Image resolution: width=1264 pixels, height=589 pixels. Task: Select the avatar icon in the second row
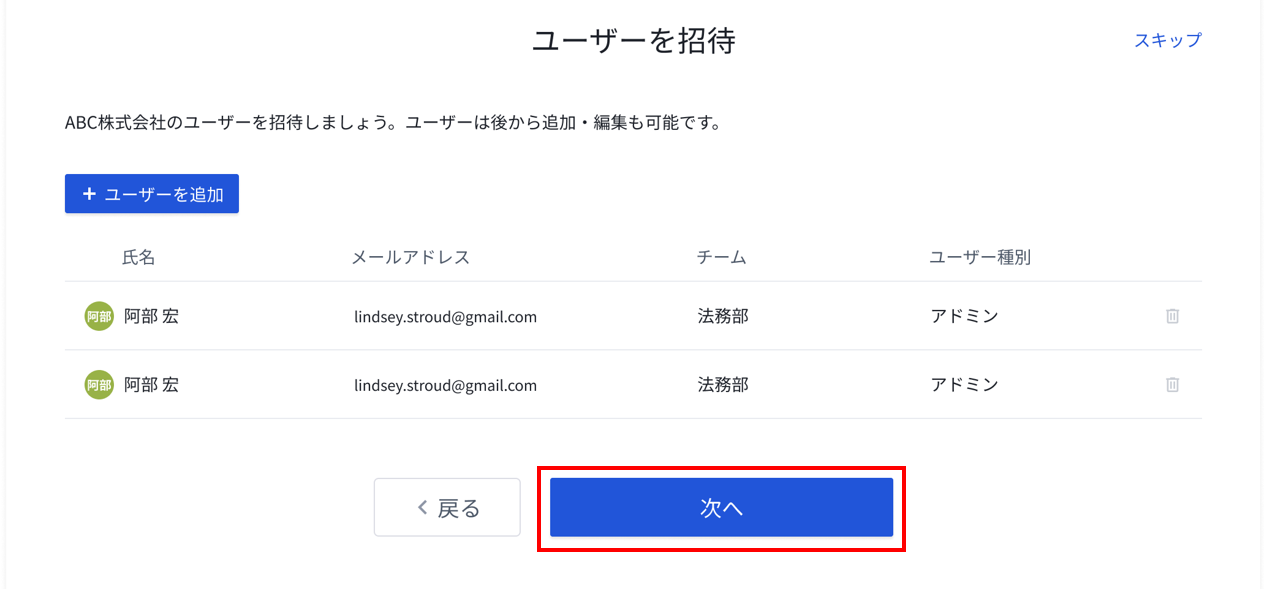point(99,385)
